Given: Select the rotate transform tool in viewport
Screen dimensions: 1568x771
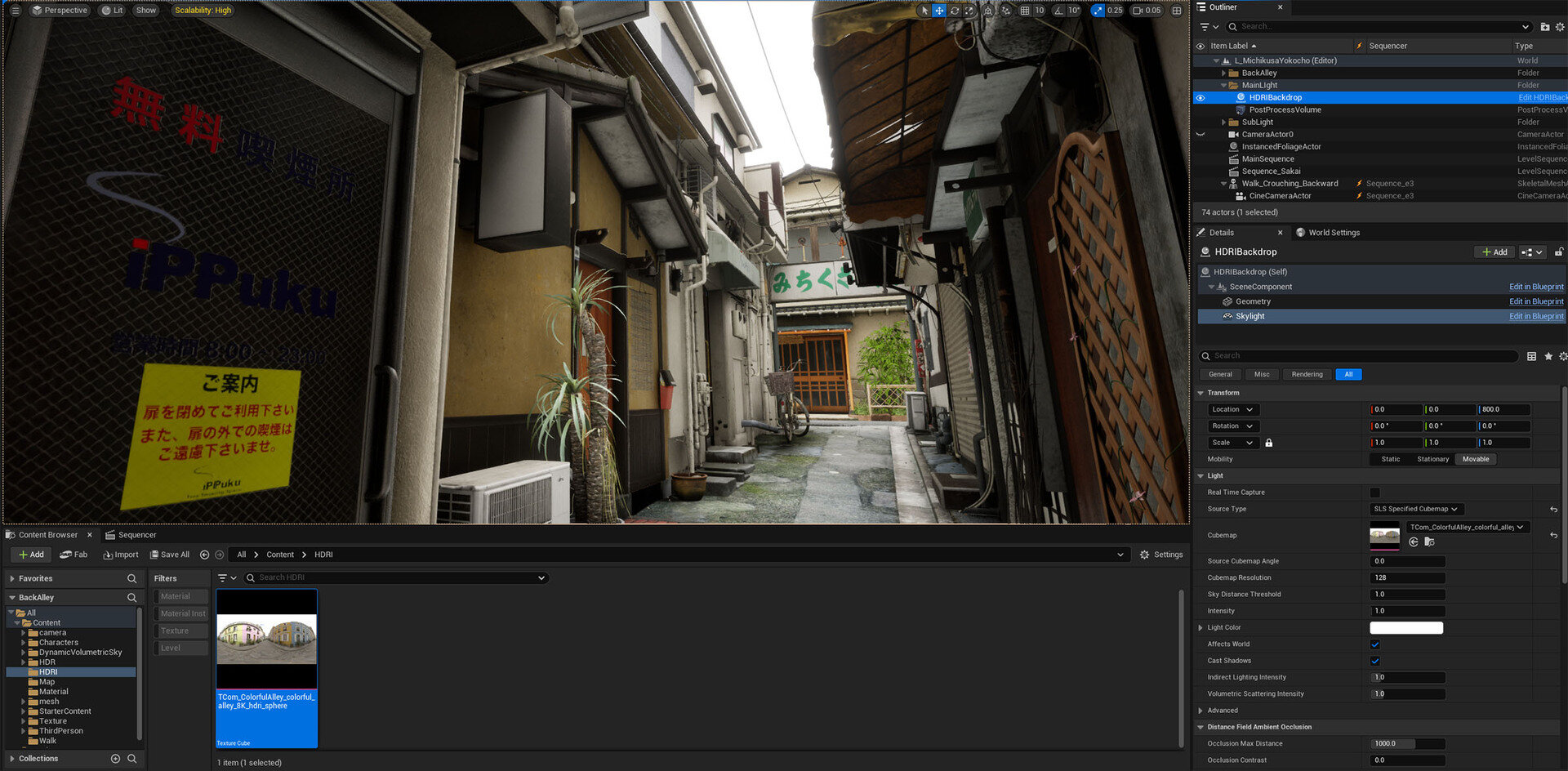Looking at the screenshot, I should pyautogui.click(x=954, y=11).
